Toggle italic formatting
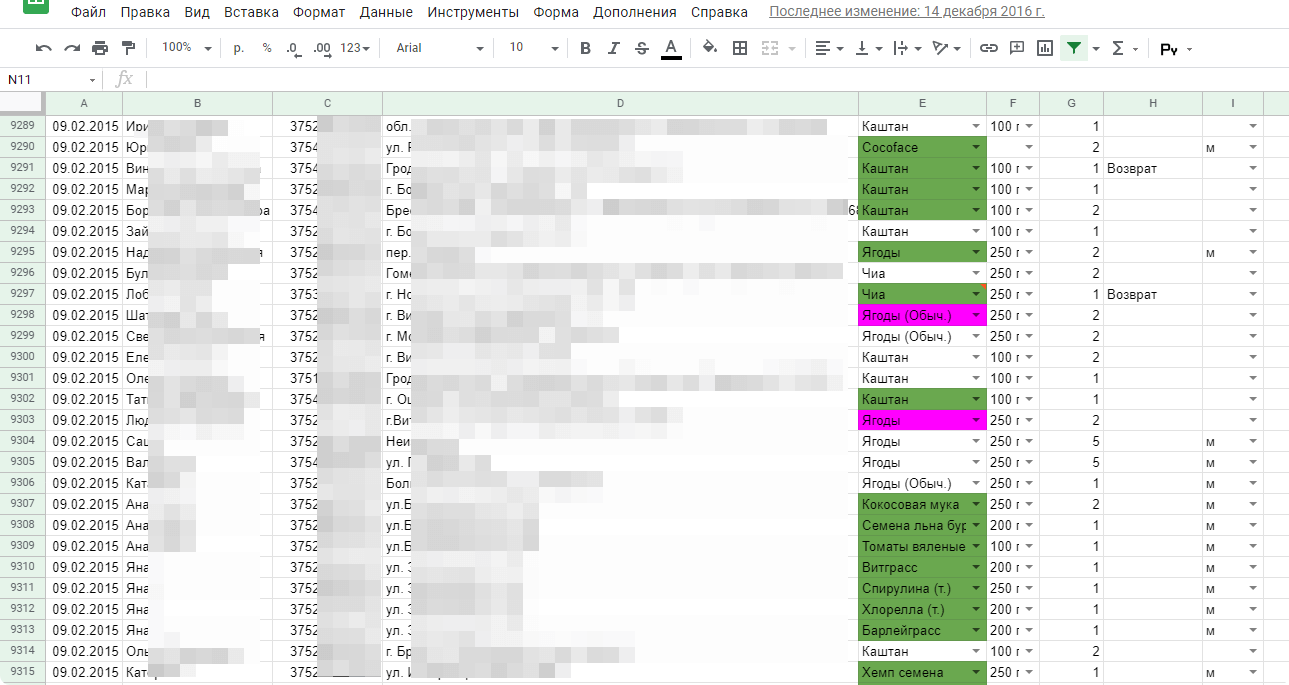Viewport: 1289px width, 685px height. [613, 47]
